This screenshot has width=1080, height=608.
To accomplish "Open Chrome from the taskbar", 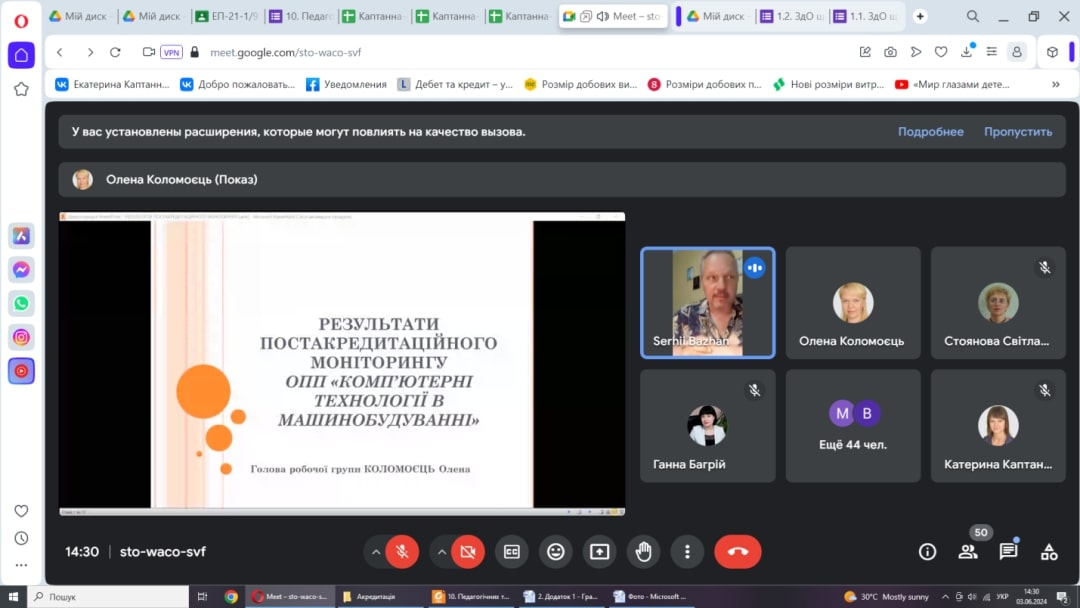I will pyautogui.click(x=231, y=596).
